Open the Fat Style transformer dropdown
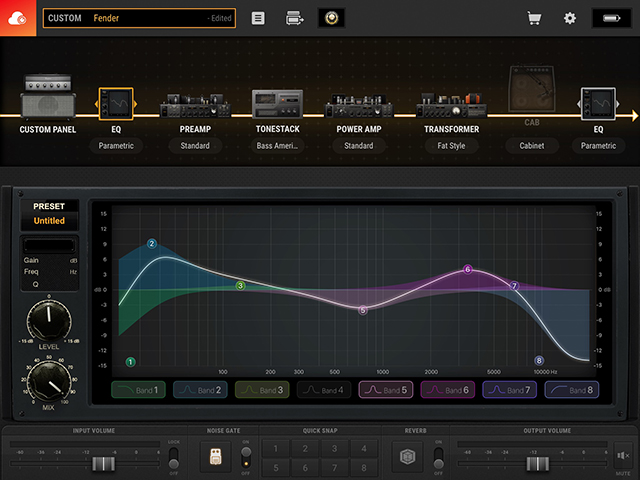The height and width of the screenshot is (480, 640). pyautogui.click(x=451, y=146)
